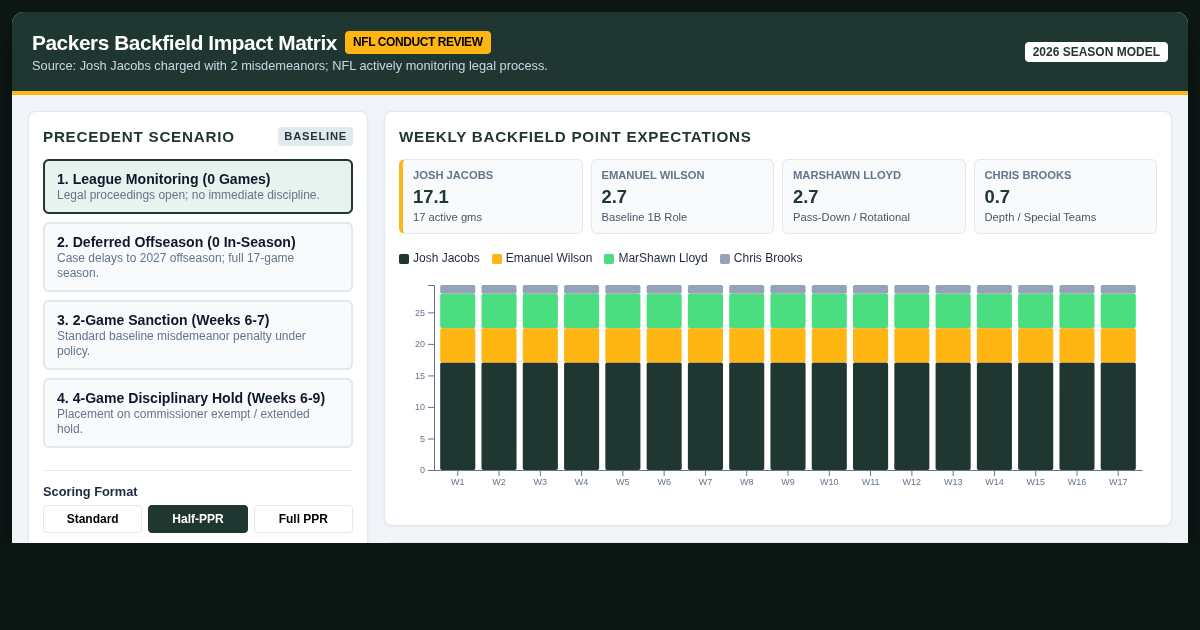
Task: Select the W9 bar in chart
Action: coord(788,378)
